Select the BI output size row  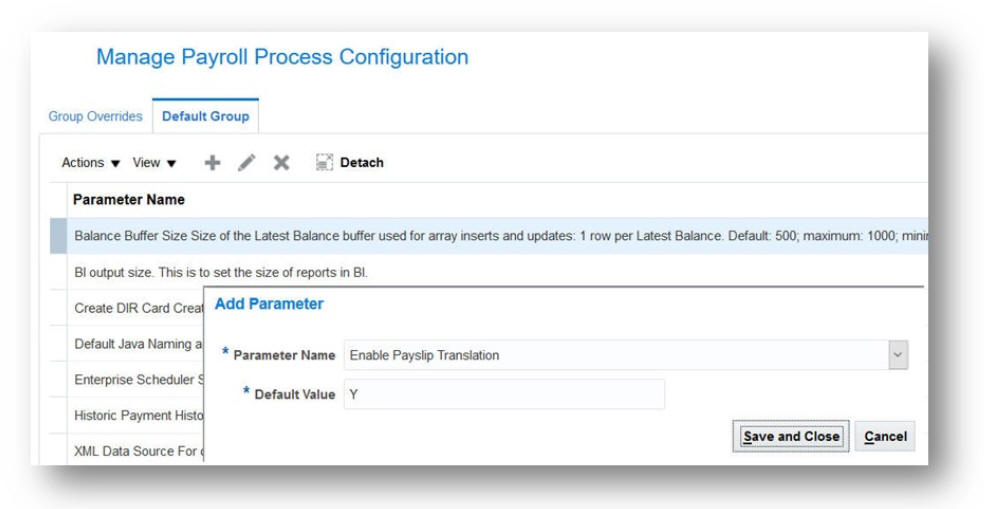pyautogui.click(x=221, y=272)
